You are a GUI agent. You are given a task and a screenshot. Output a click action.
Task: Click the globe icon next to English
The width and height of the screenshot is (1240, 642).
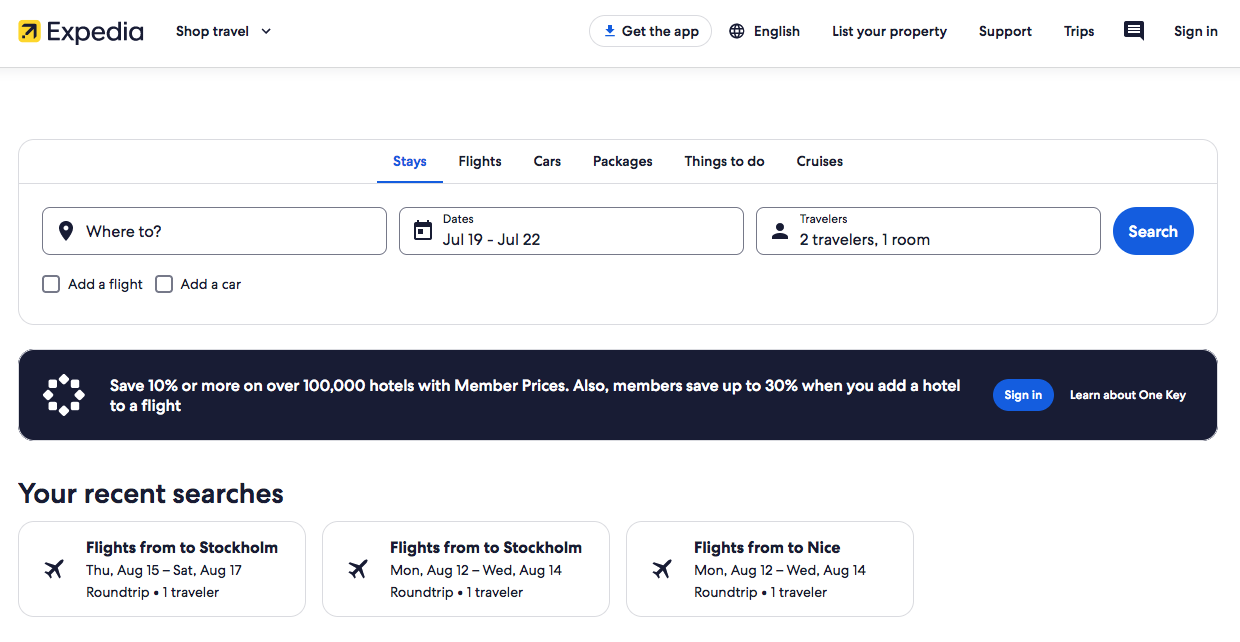735,31
